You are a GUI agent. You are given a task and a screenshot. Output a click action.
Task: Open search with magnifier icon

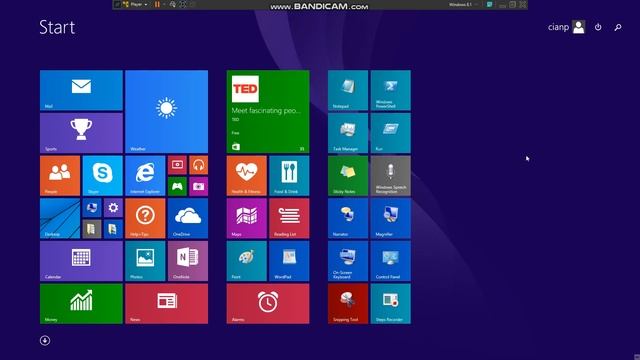pyautogui.click(x=618, y=27)
